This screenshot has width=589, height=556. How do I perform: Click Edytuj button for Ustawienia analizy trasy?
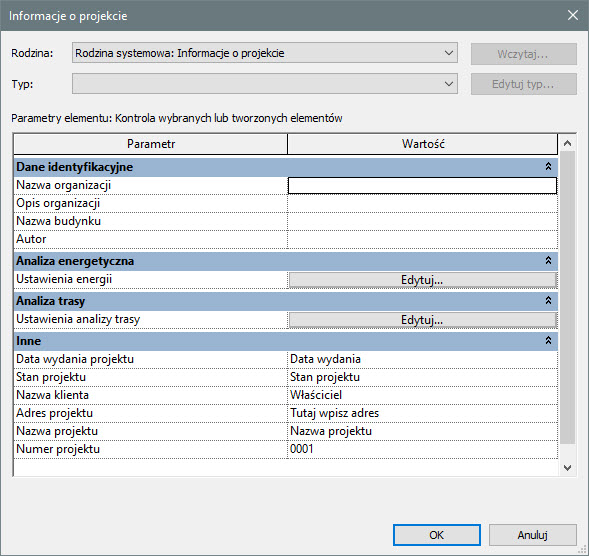[x=422, y=320]
